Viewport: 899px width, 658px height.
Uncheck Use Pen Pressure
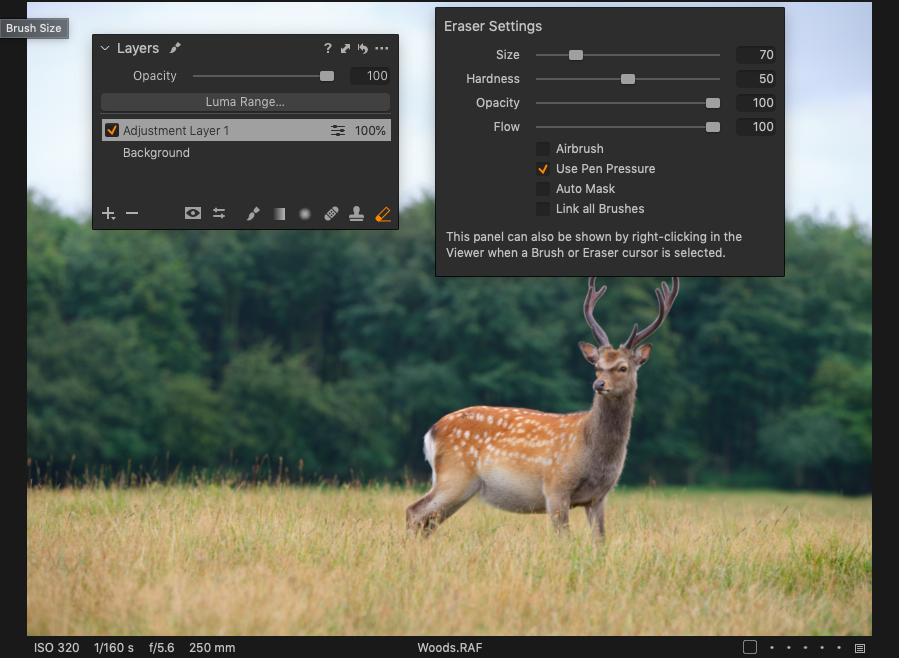click(x=542, y=169)
